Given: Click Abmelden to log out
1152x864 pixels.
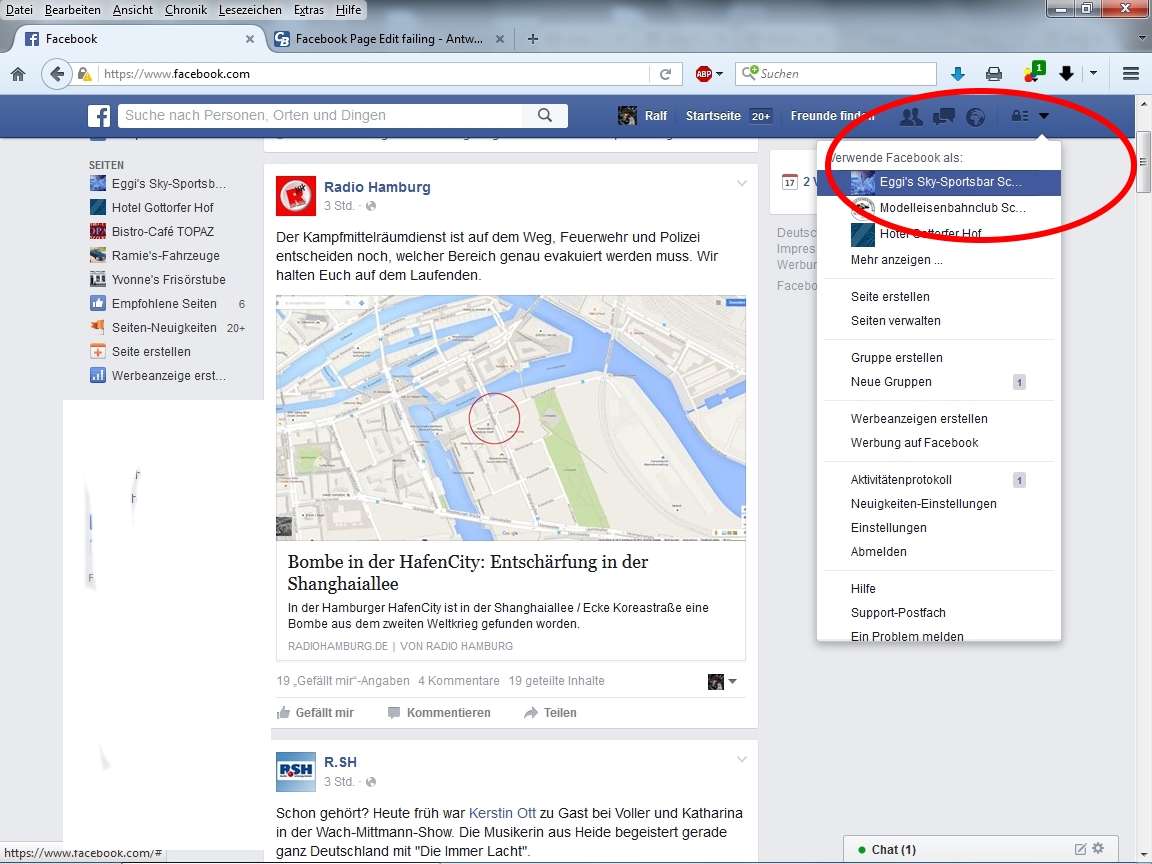Looking at the screenshot, I should coord(878,552).
